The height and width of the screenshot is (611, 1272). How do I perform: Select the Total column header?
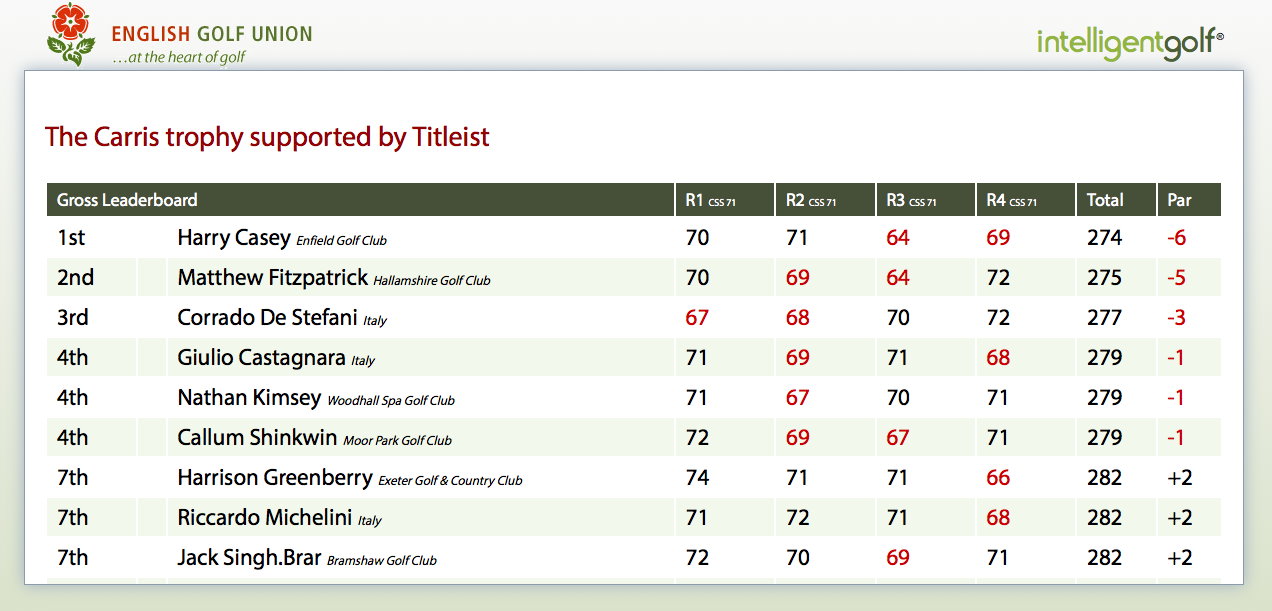pos(1105,200)
